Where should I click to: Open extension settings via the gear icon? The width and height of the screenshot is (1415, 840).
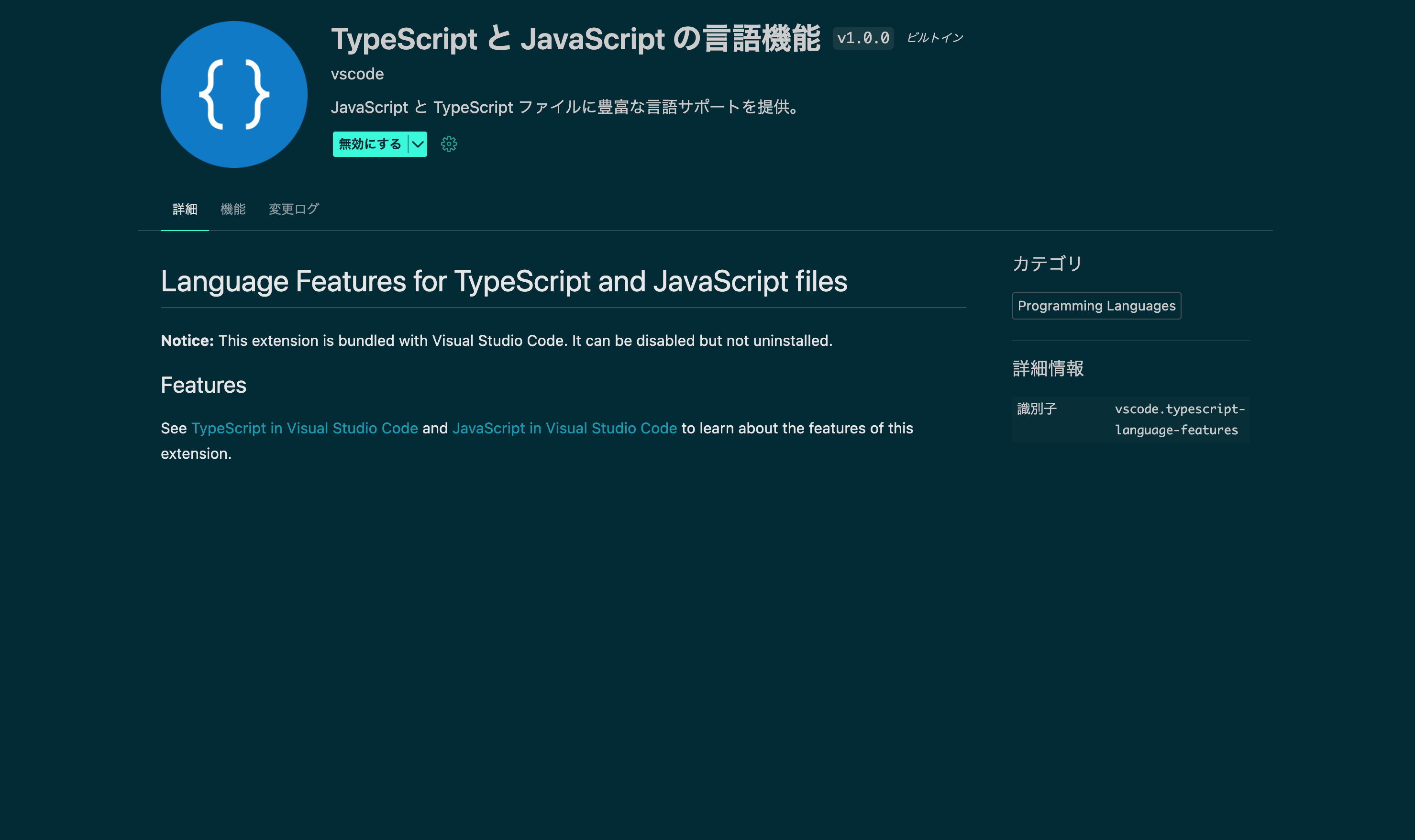point(448,144)
